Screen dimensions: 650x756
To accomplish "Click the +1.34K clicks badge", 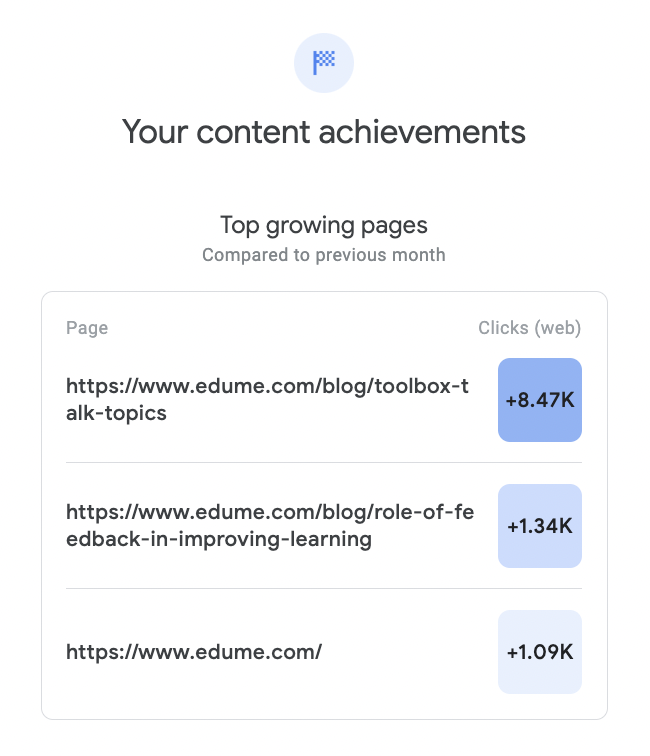I will click(540, 526).
